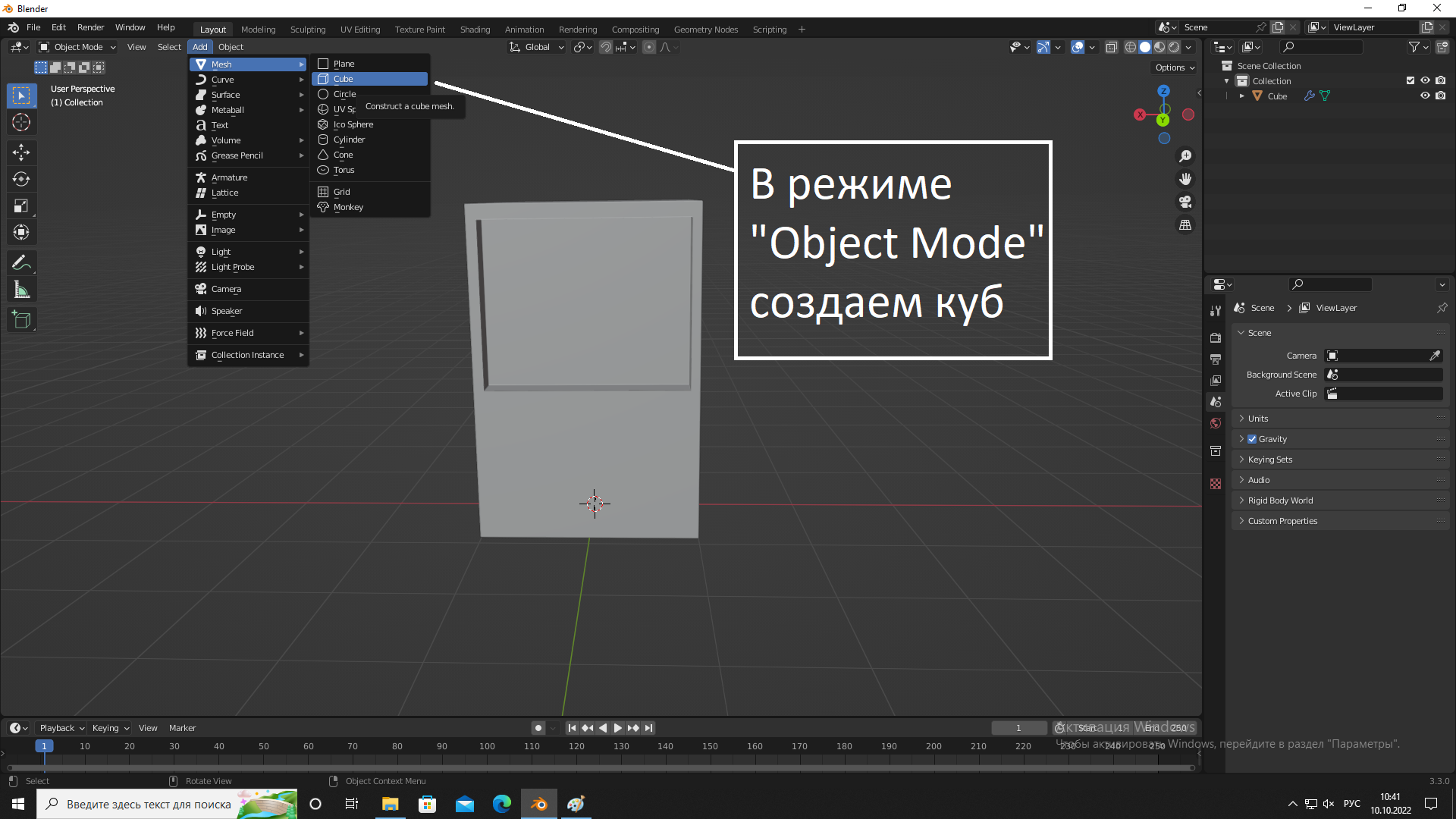Choose Monkey from the Mesh submenu
This screenshot has width=1456, height=819.
(x=370, y=207)
